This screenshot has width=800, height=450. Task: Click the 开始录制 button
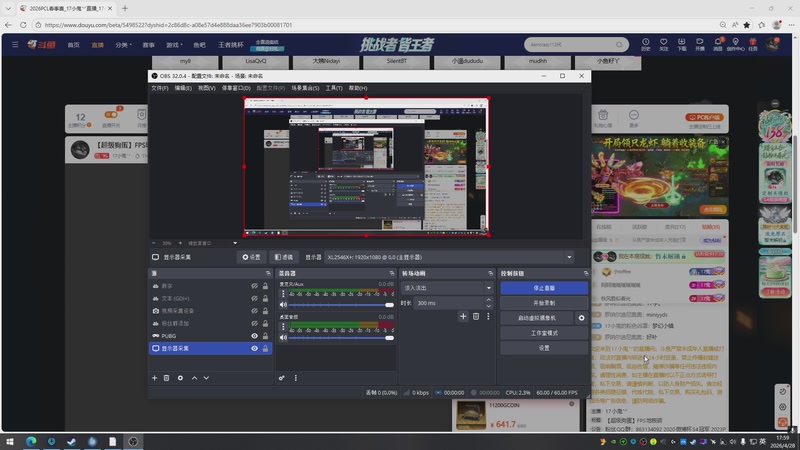point(544,303)
